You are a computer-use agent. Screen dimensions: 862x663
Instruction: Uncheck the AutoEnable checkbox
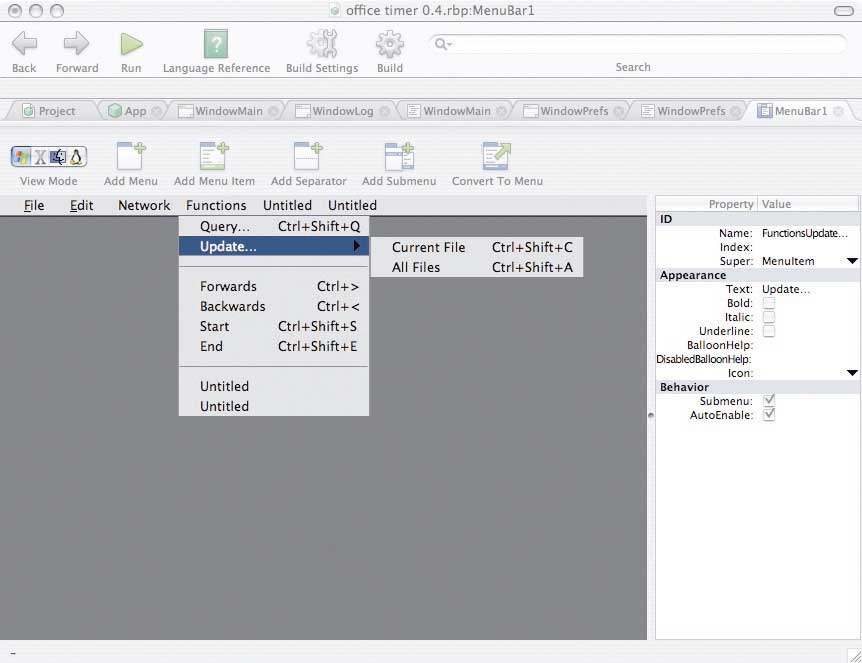click(769, 415)
